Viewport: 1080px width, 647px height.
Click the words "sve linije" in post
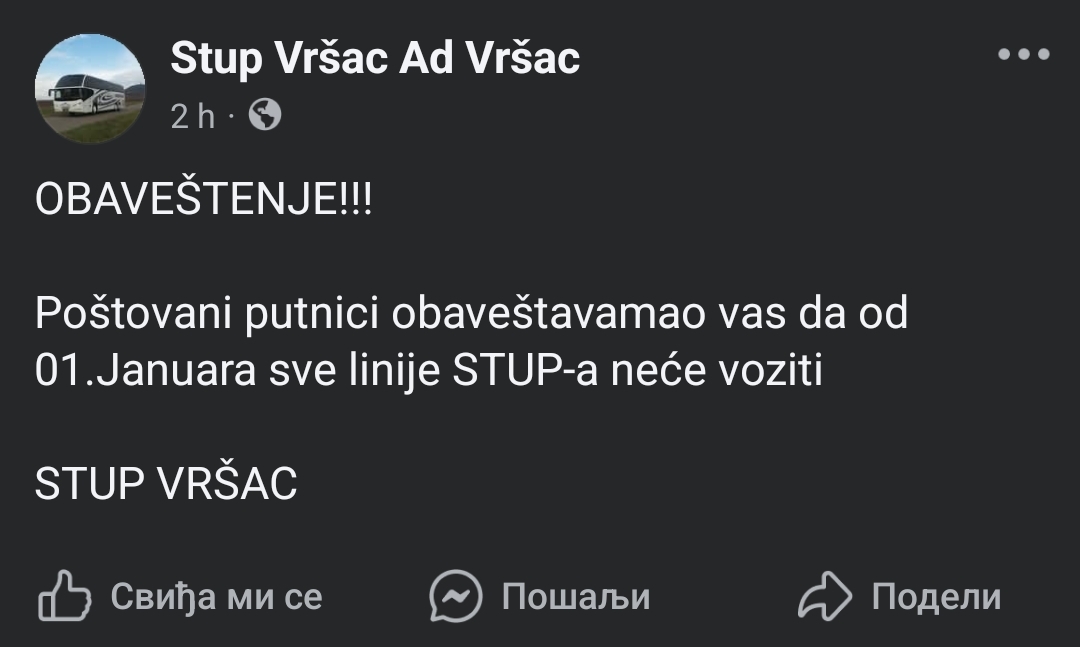(x=345, y=372)
